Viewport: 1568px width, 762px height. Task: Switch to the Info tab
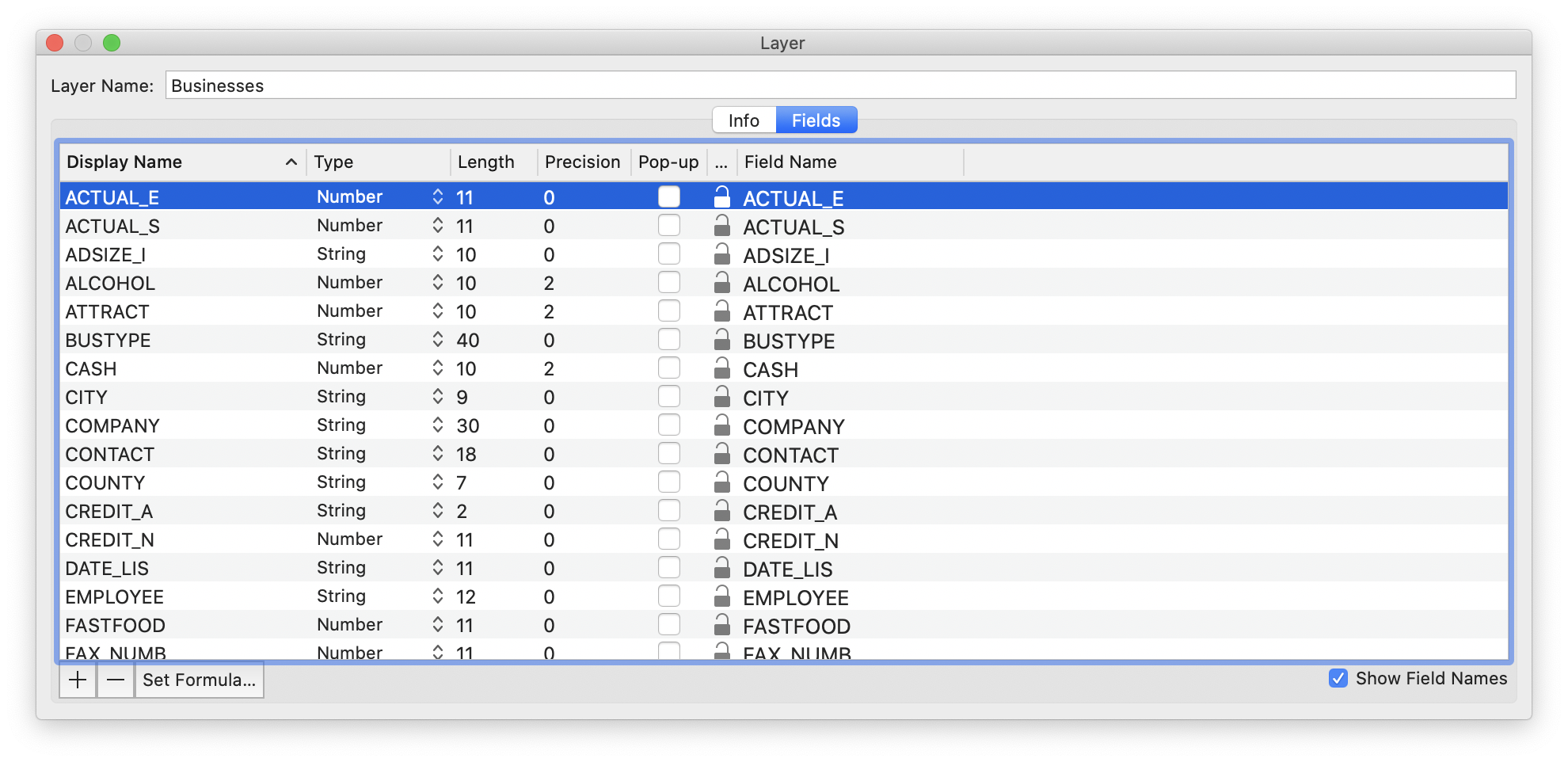[x=743, y=120]
